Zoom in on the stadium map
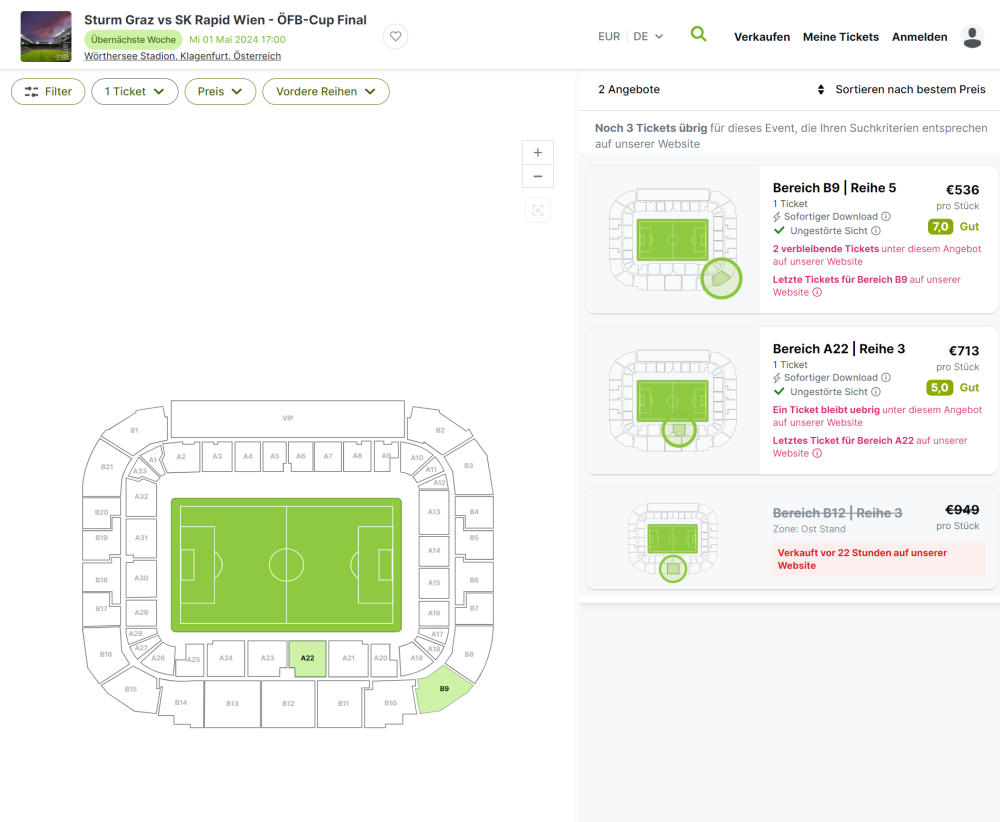Viewport: 1000px width, 822px height. tap(537, 153)
